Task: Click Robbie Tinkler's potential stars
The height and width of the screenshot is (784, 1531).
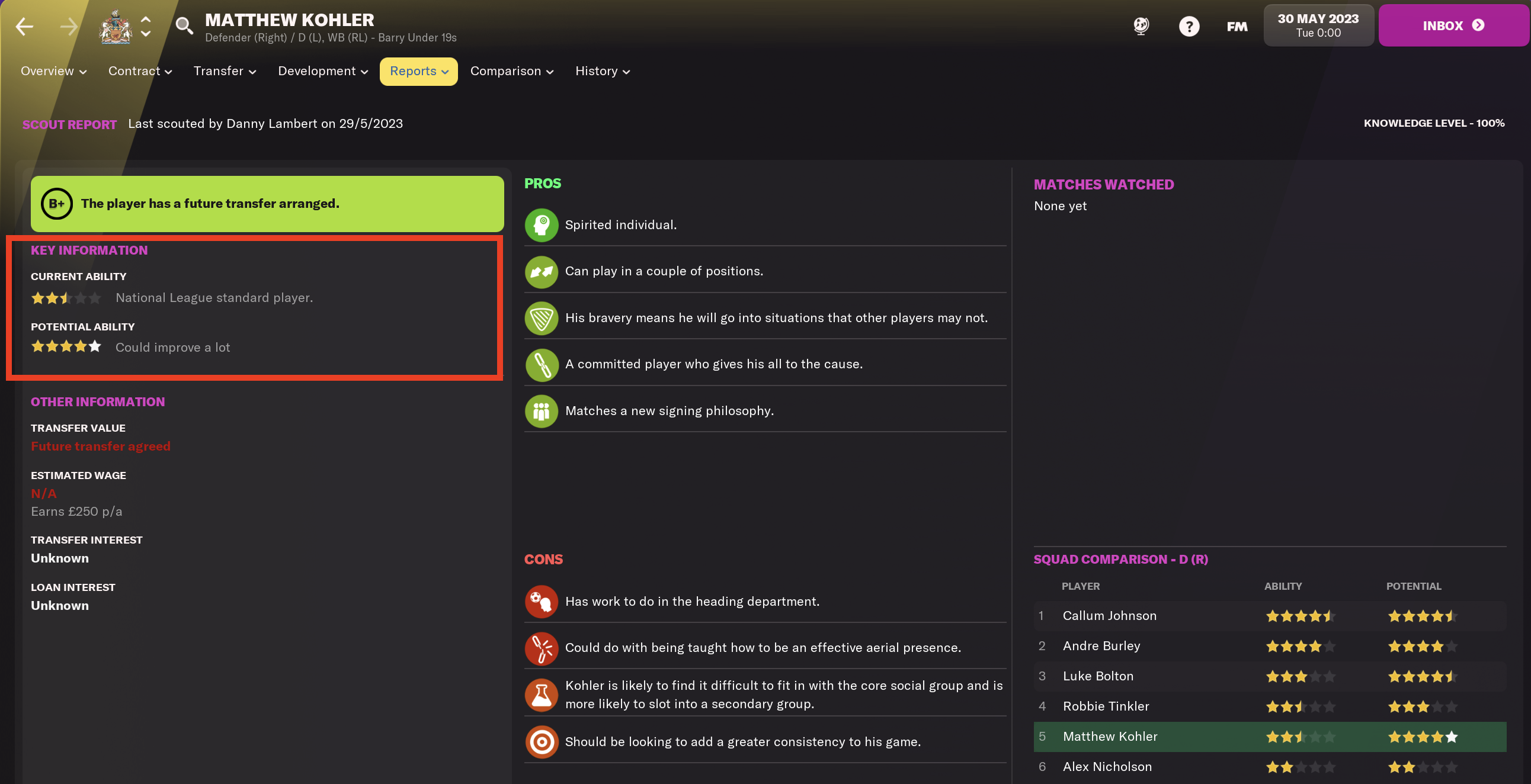Action: click(1422, 706)
